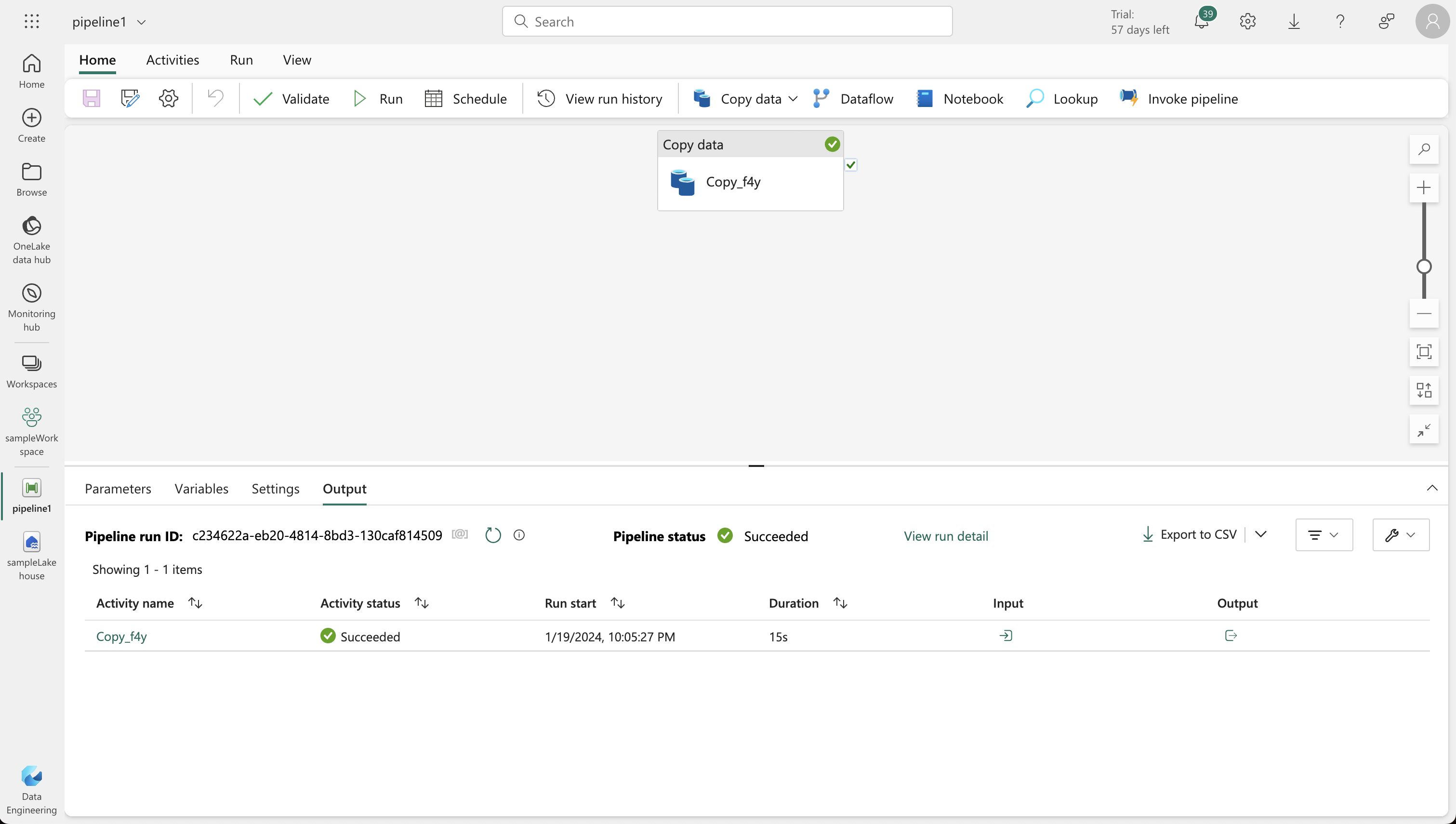Image resolution: width=1456 pixels, height=824 pixels.
Task: Open the top-bar Settings gear
Action: (x=1248, y=22)
